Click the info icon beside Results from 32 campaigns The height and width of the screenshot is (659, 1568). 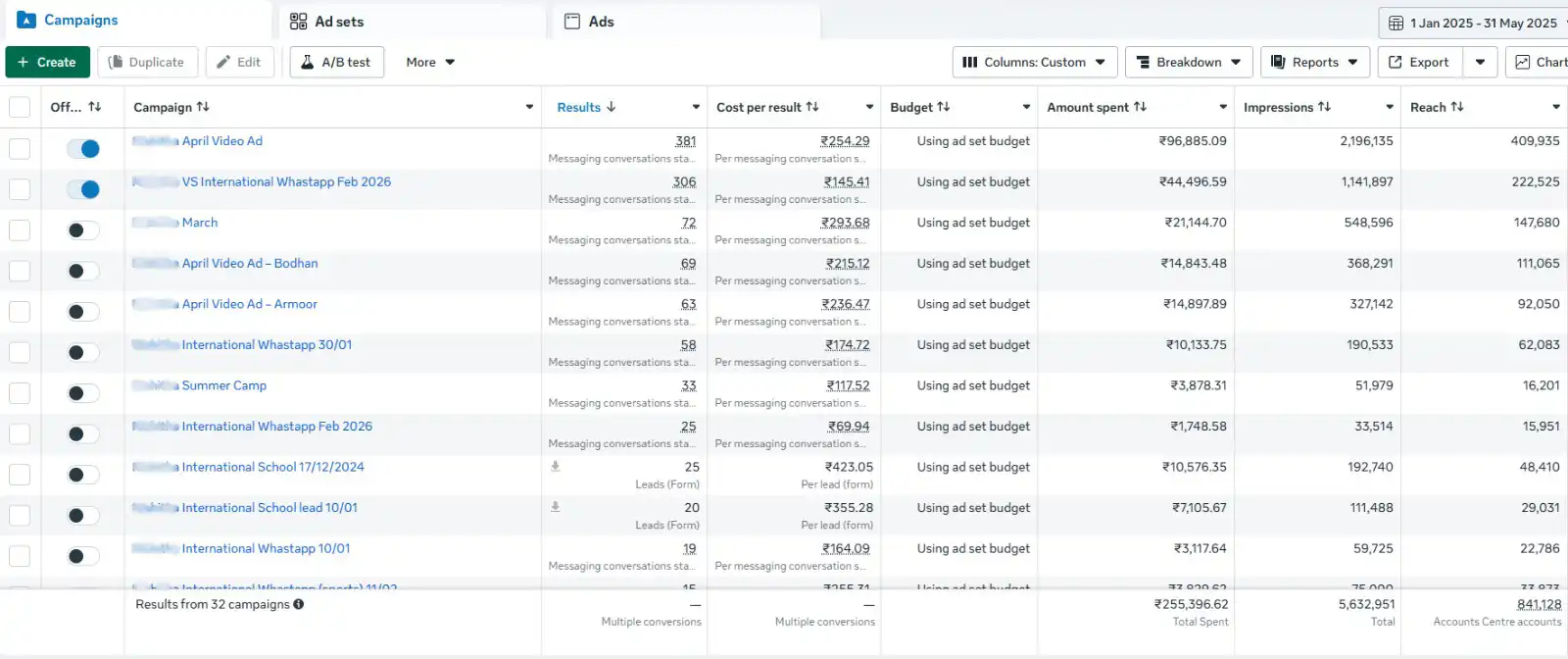tap(299, 604)
